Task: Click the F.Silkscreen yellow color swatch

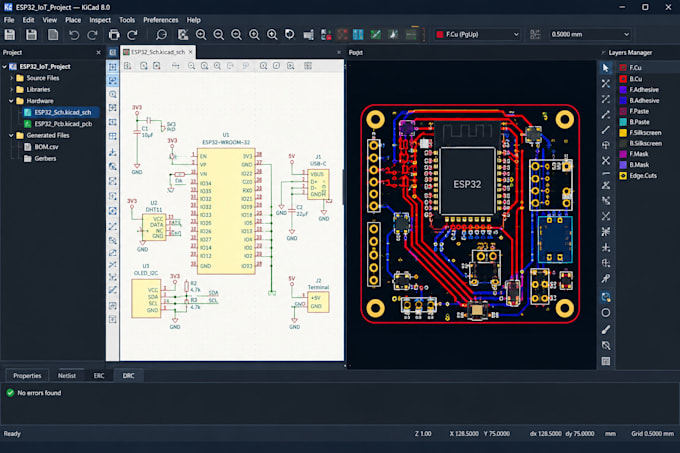Action: [623, 133]
